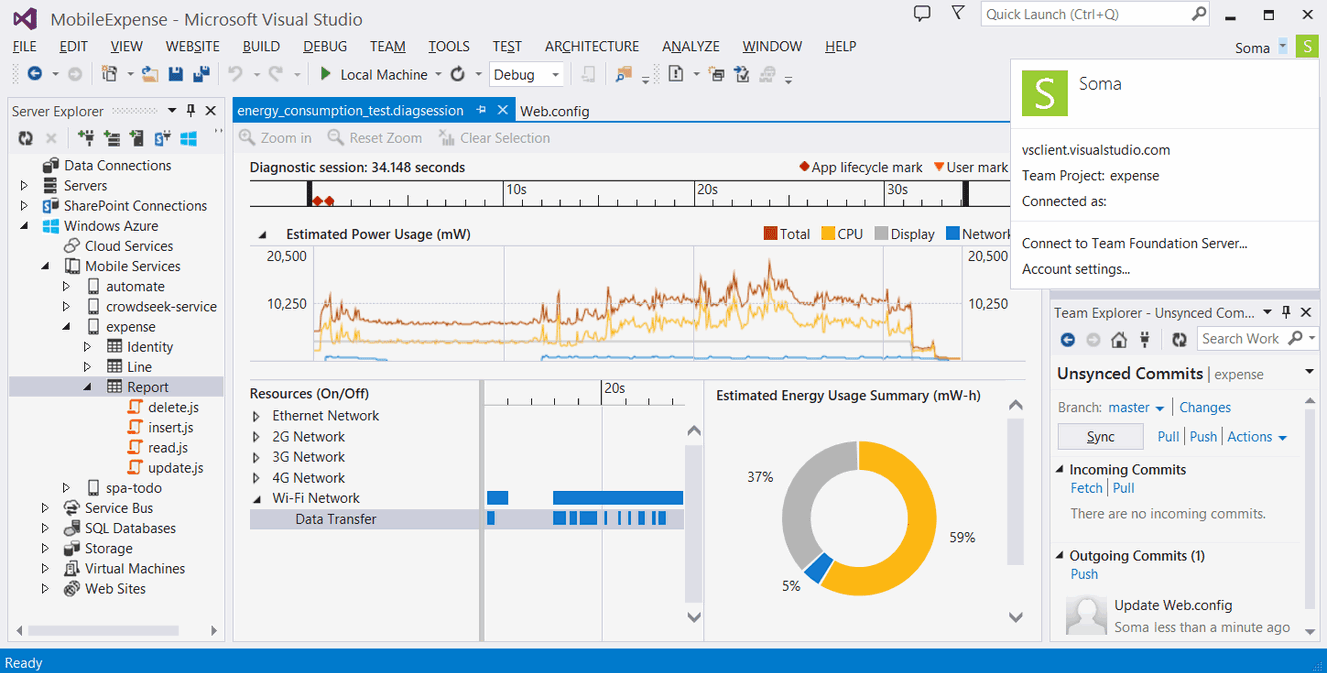Expand the Servers tree node

pos(25,185)
